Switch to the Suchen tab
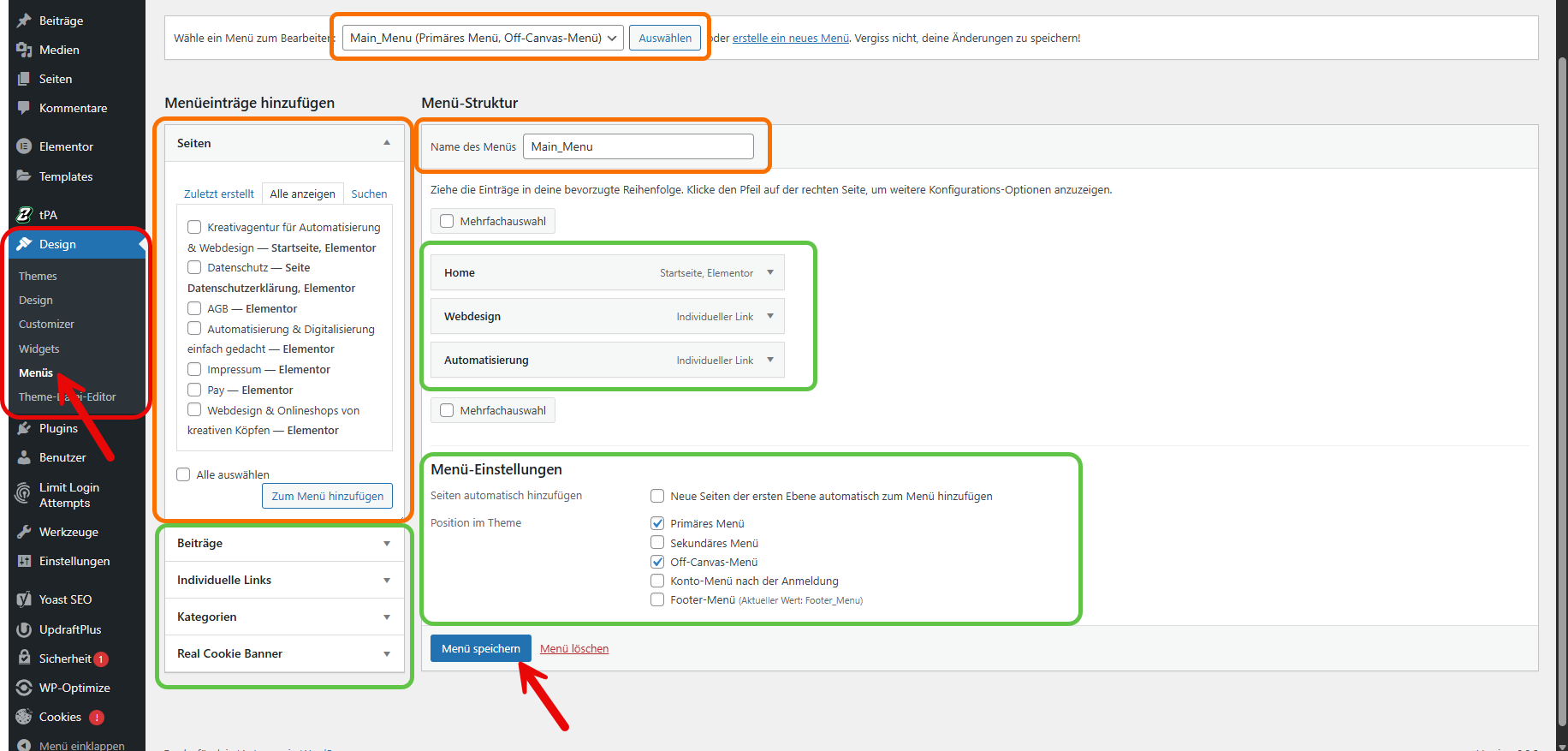 click(x=369, y=194)
